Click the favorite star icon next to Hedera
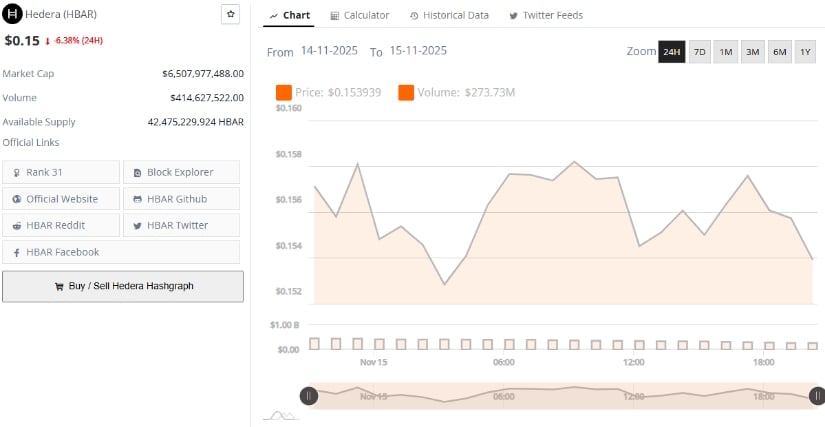 point(230,14)
